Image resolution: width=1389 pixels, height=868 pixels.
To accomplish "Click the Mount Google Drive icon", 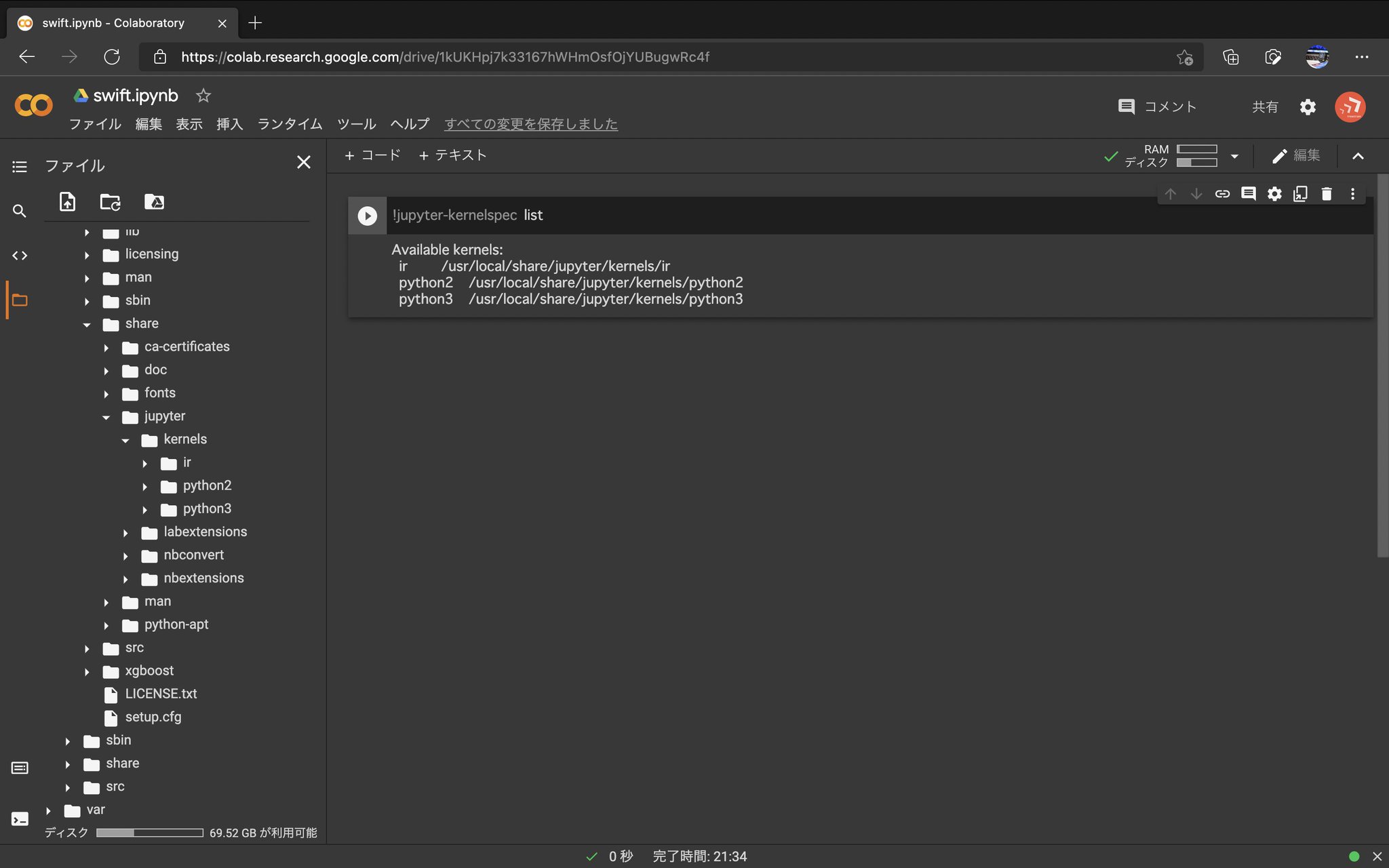I will (154, 201).
